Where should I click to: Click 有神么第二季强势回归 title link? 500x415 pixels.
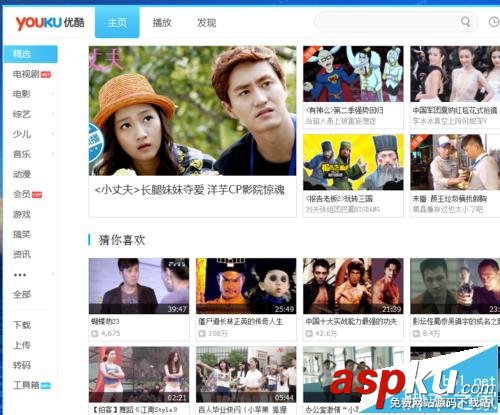point(344,110)
